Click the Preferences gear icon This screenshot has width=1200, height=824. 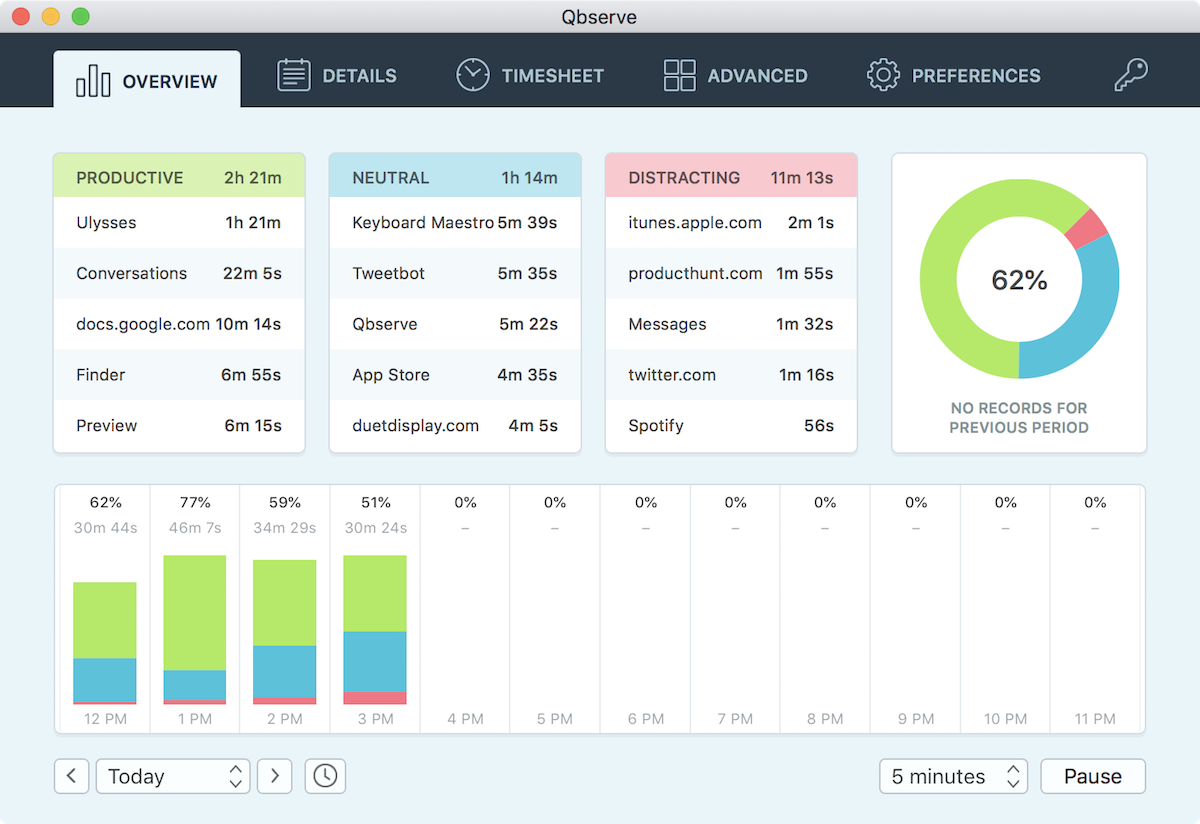[x=883, y=74]
